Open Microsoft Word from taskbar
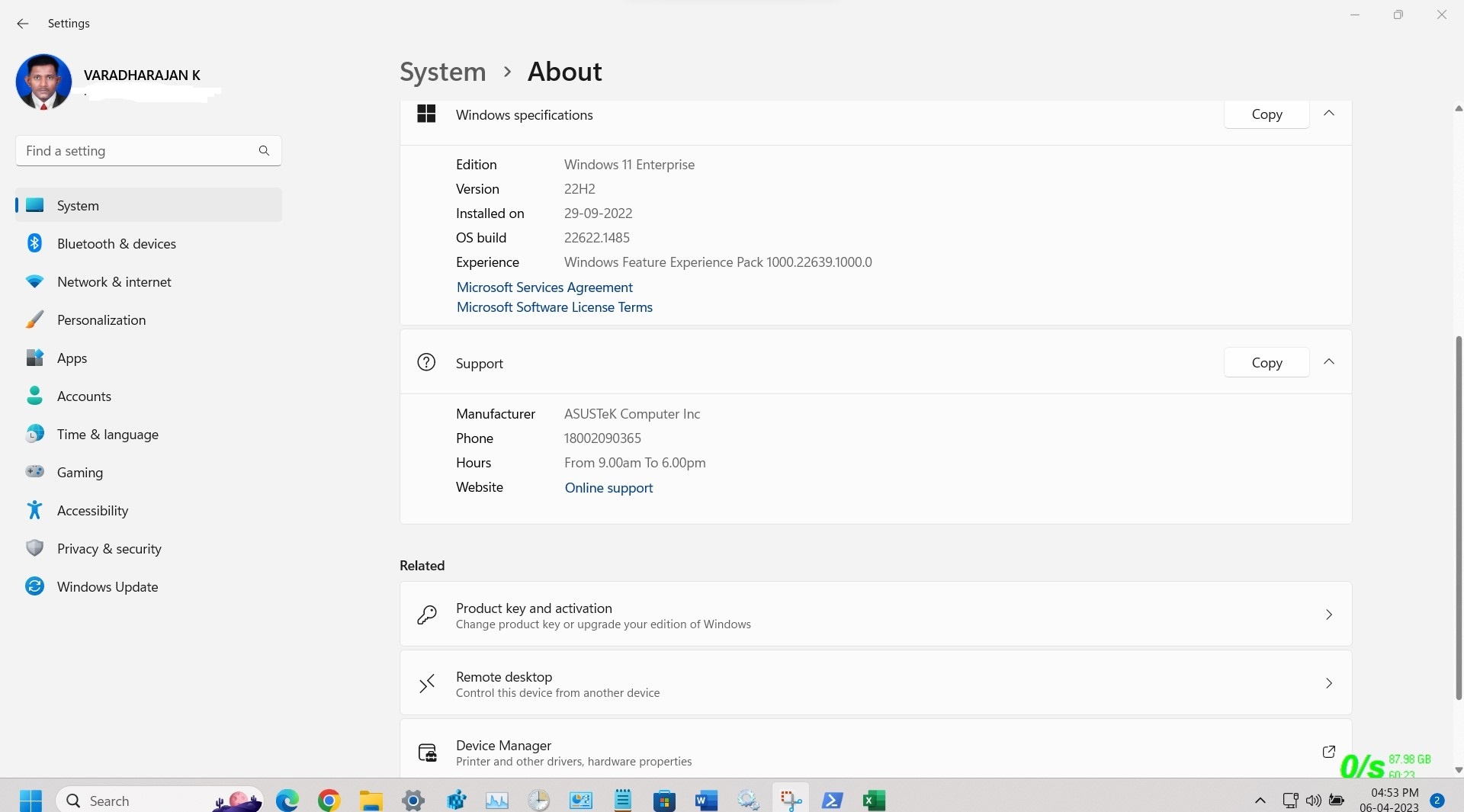 pos(706,801)
